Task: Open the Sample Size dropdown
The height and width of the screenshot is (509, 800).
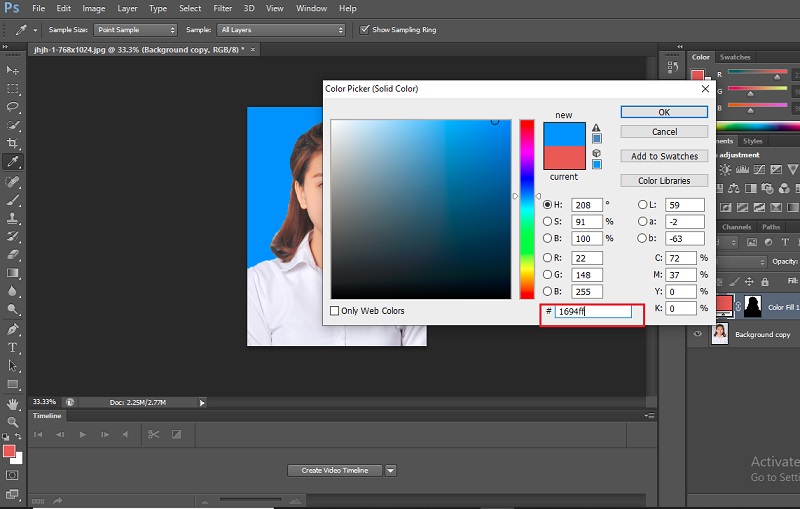Action: click(135, 30)
